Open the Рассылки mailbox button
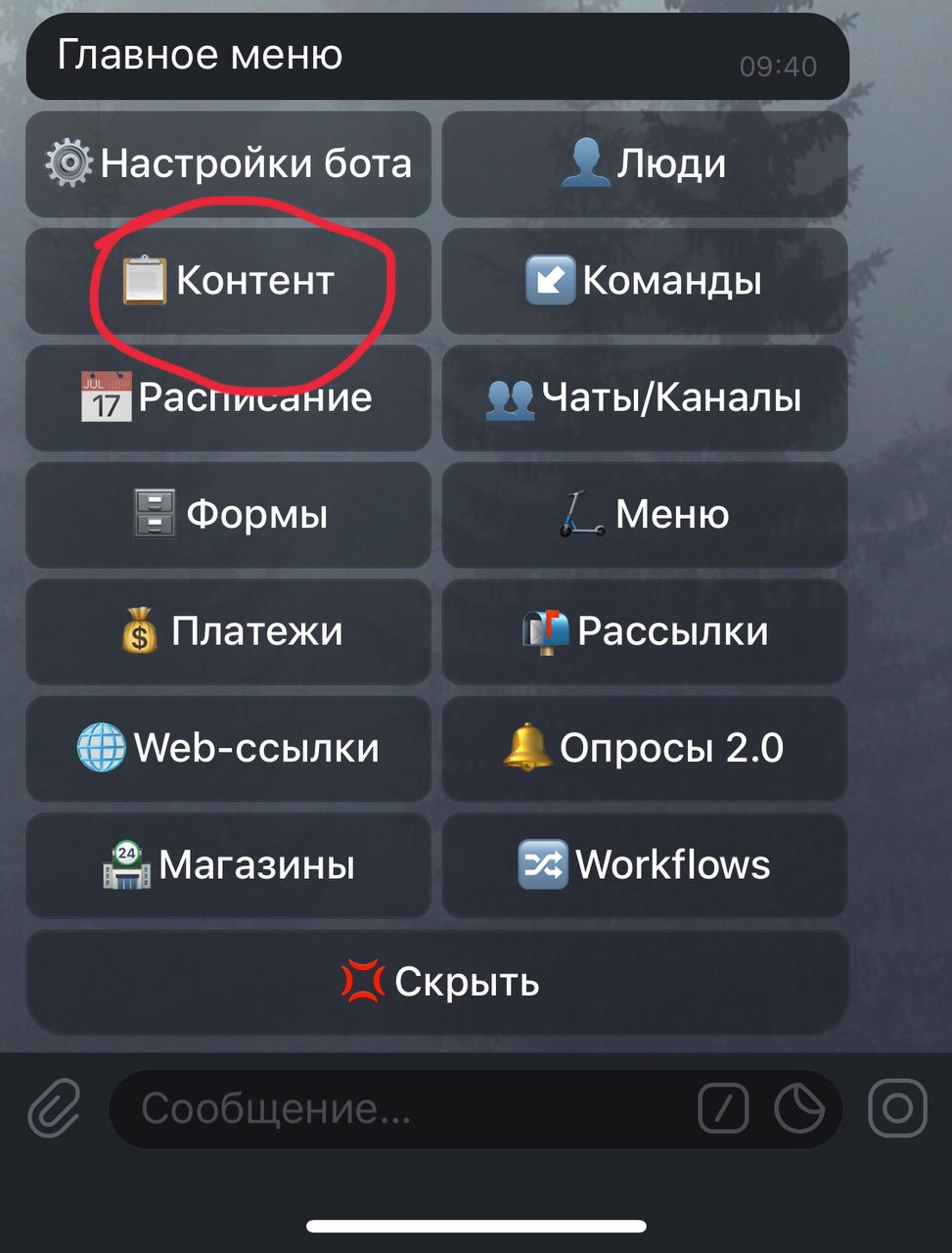Screen dimensions: 952x1253 point(645,631)
